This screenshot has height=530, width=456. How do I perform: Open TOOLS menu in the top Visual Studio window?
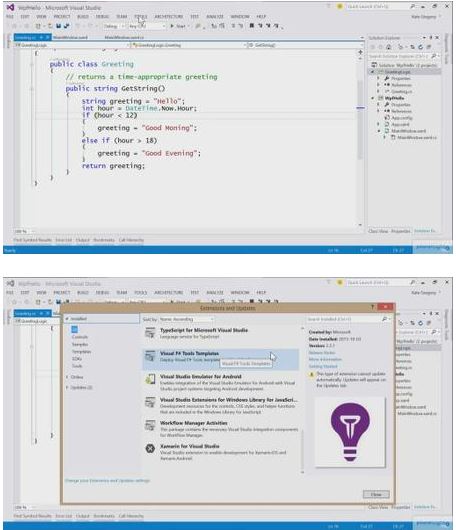pyautogui.click(x=141, y=16)
